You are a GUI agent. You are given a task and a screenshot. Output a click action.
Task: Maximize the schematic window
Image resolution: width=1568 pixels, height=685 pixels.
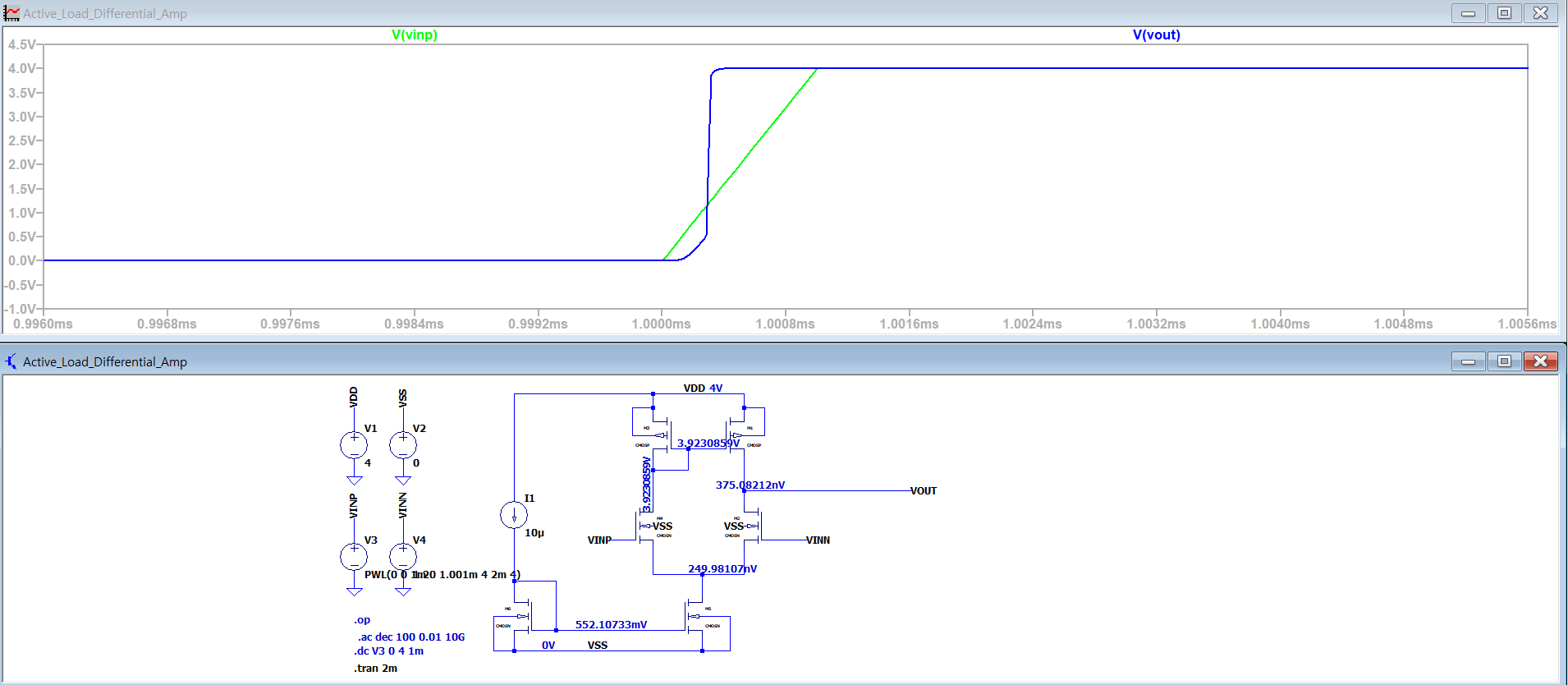[1504, 361]
